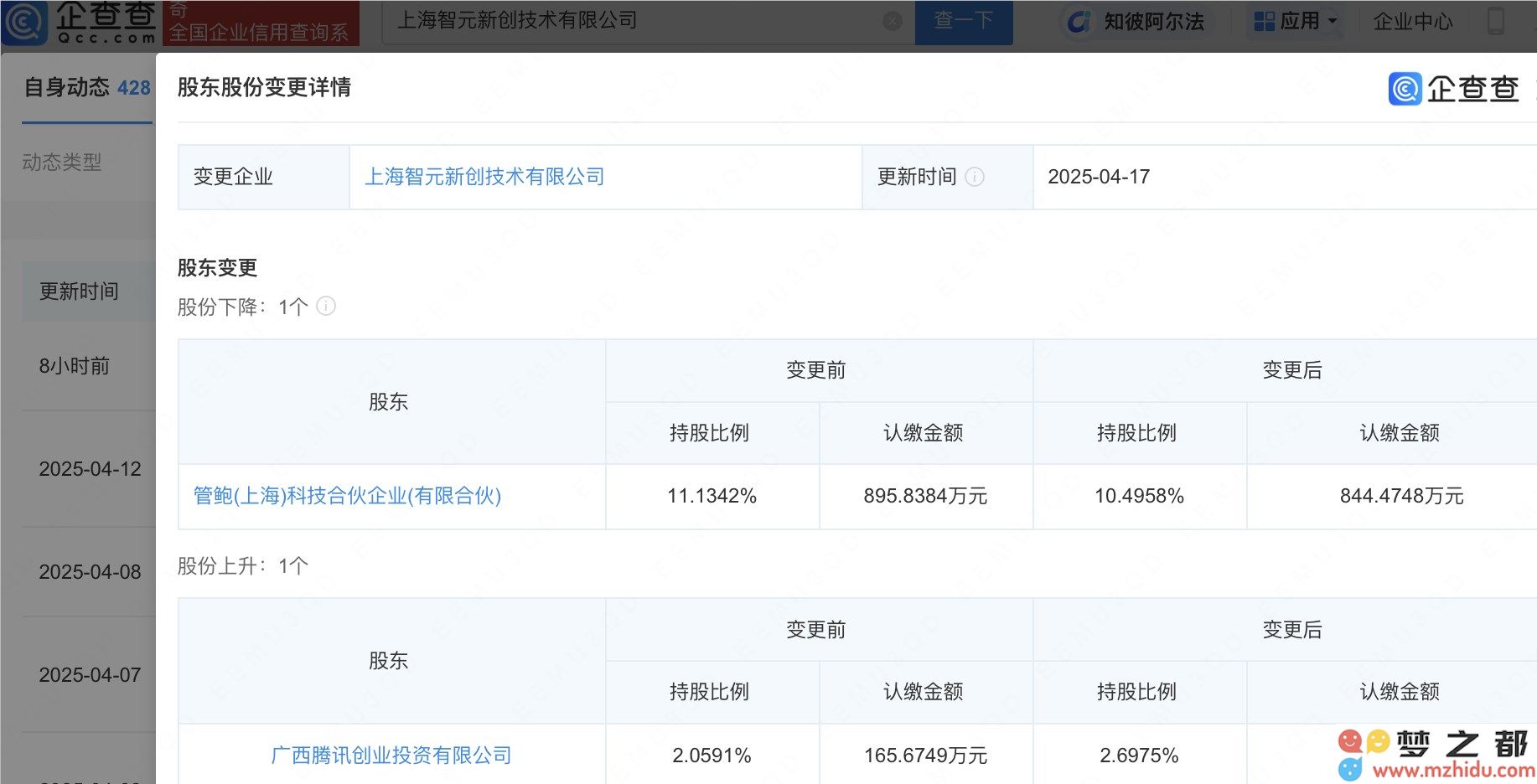Click the 2.6975% holding ratio cell

(1140, 756)
